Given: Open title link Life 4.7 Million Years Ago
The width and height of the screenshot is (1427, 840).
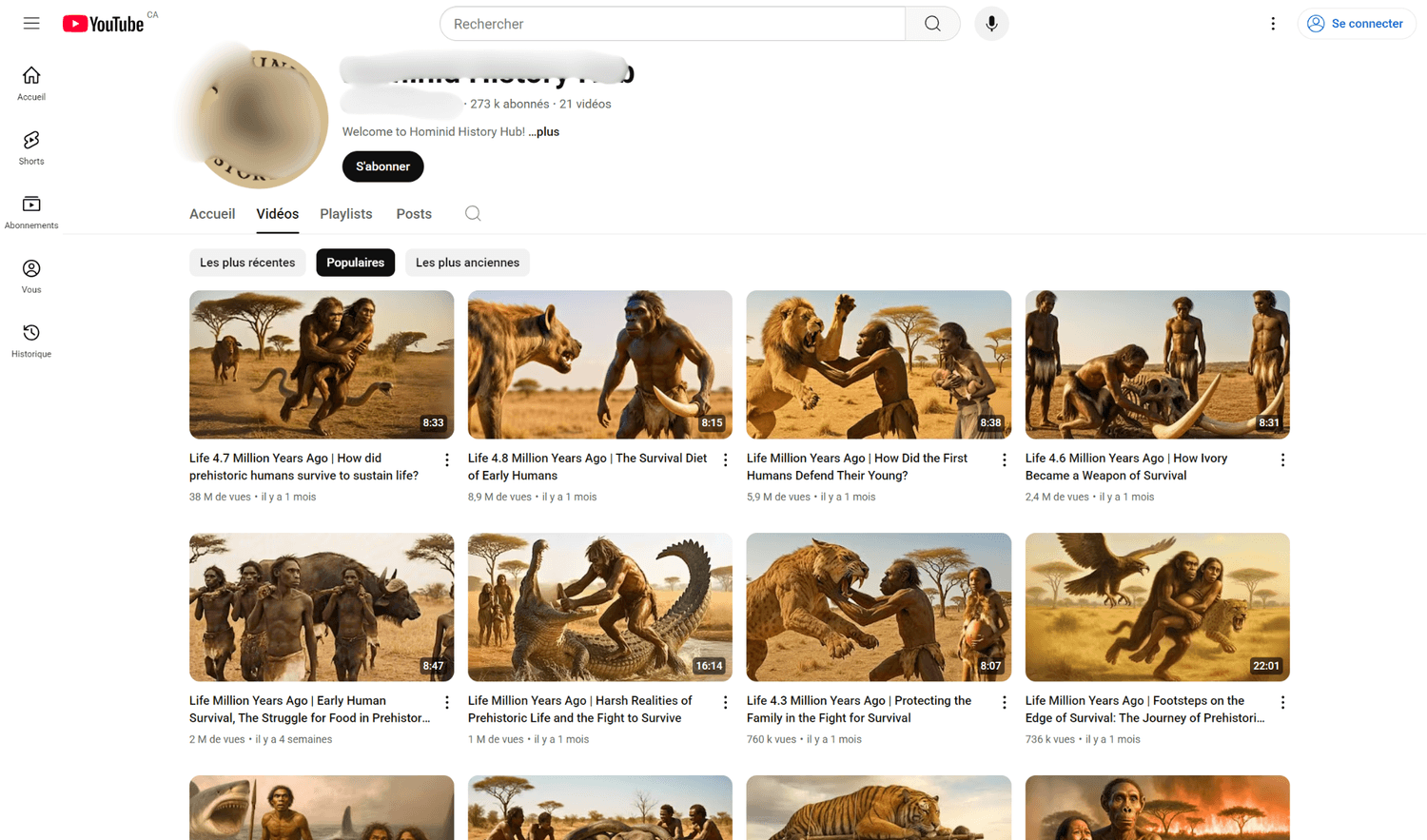Looking at the screenshot, I should tap(306, 467).
